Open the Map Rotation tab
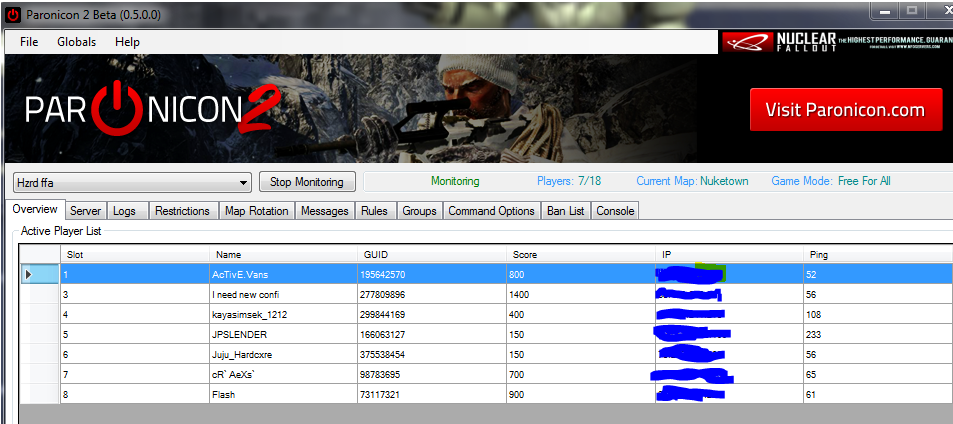Image resolution: width=953 pixels, height=424 pixels. coord(256,211)
